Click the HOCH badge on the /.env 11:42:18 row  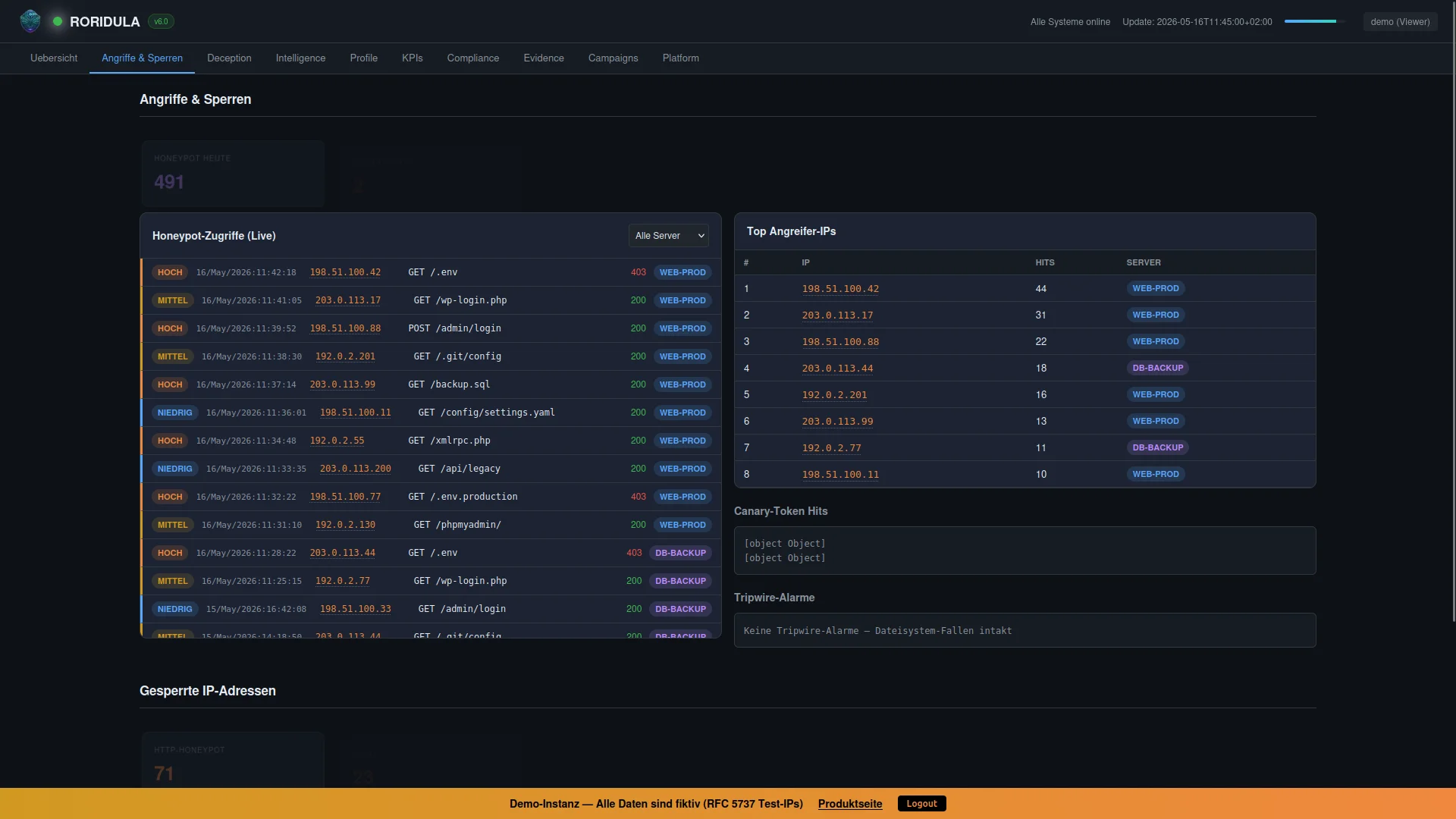[170, 272]
